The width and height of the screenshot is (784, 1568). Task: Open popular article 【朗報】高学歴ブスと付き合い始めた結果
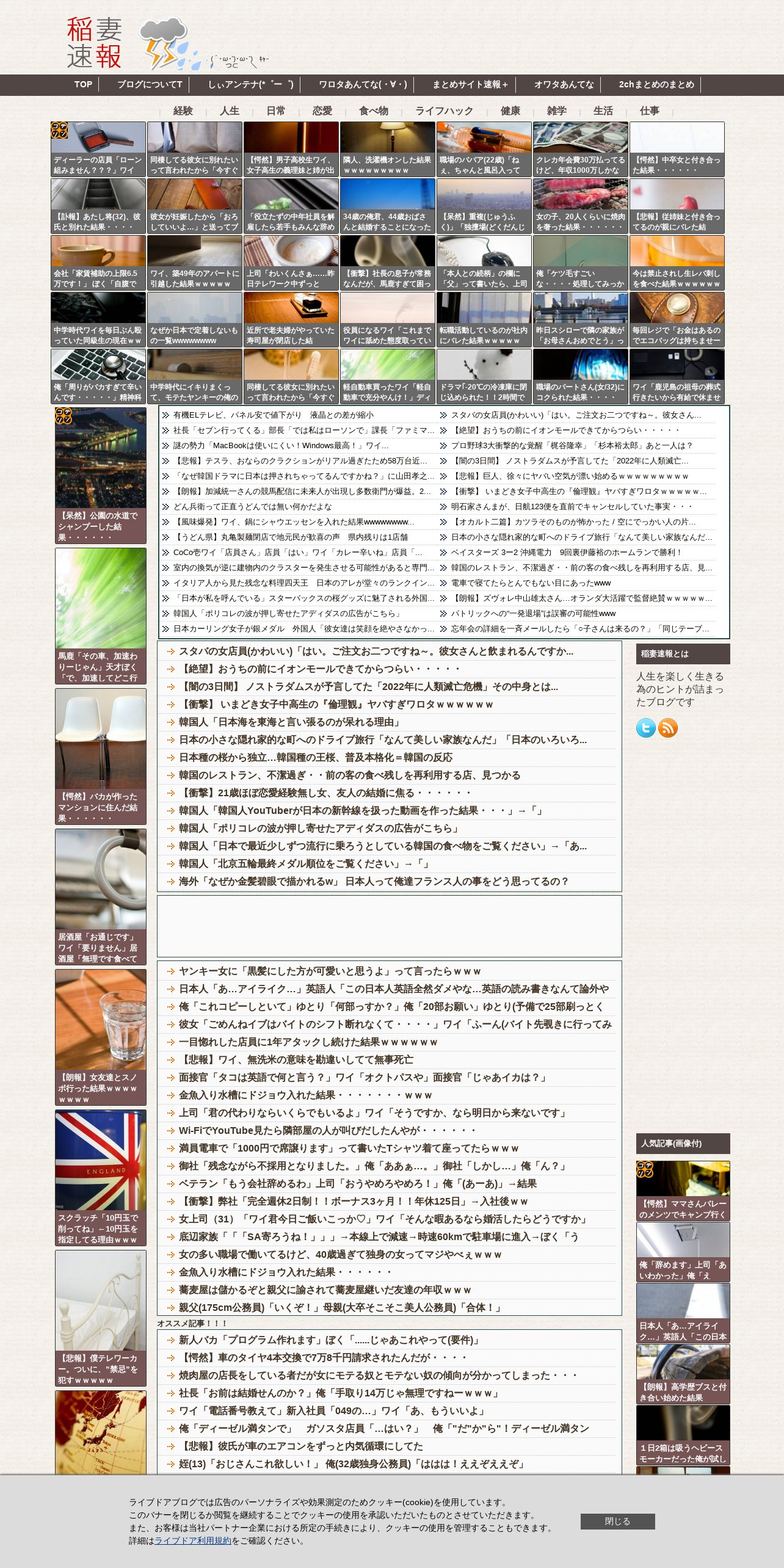(x=683, y=1374)
